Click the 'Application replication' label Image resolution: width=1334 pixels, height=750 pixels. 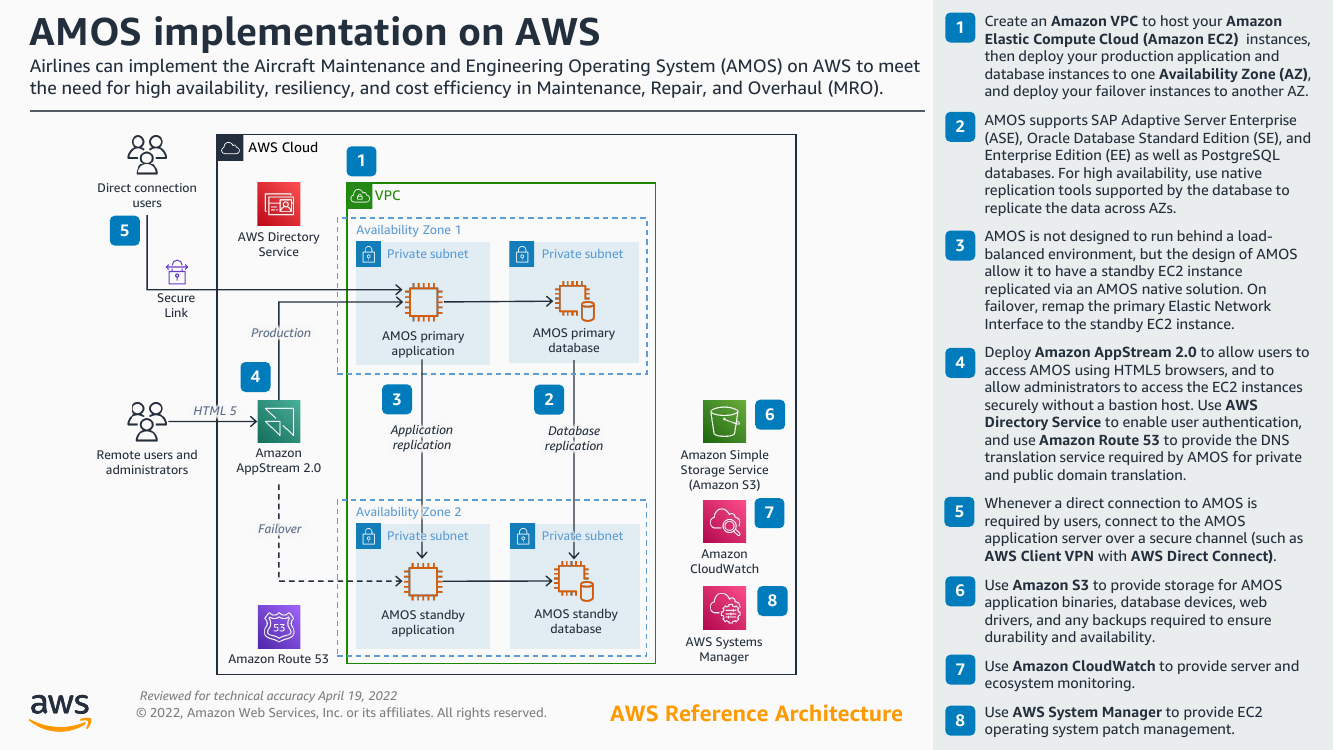pyautogui.click(x=422, y=437)
